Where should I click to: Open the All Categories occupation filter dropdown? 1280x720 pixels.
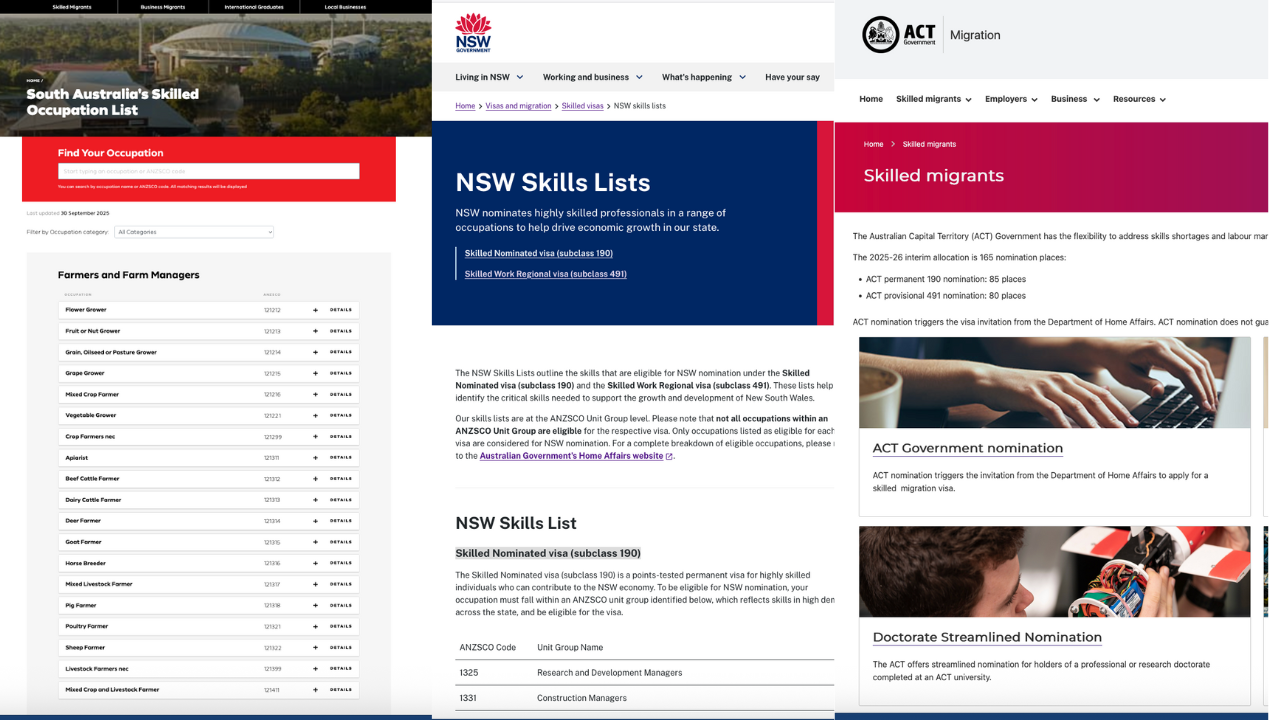point(194,232)
